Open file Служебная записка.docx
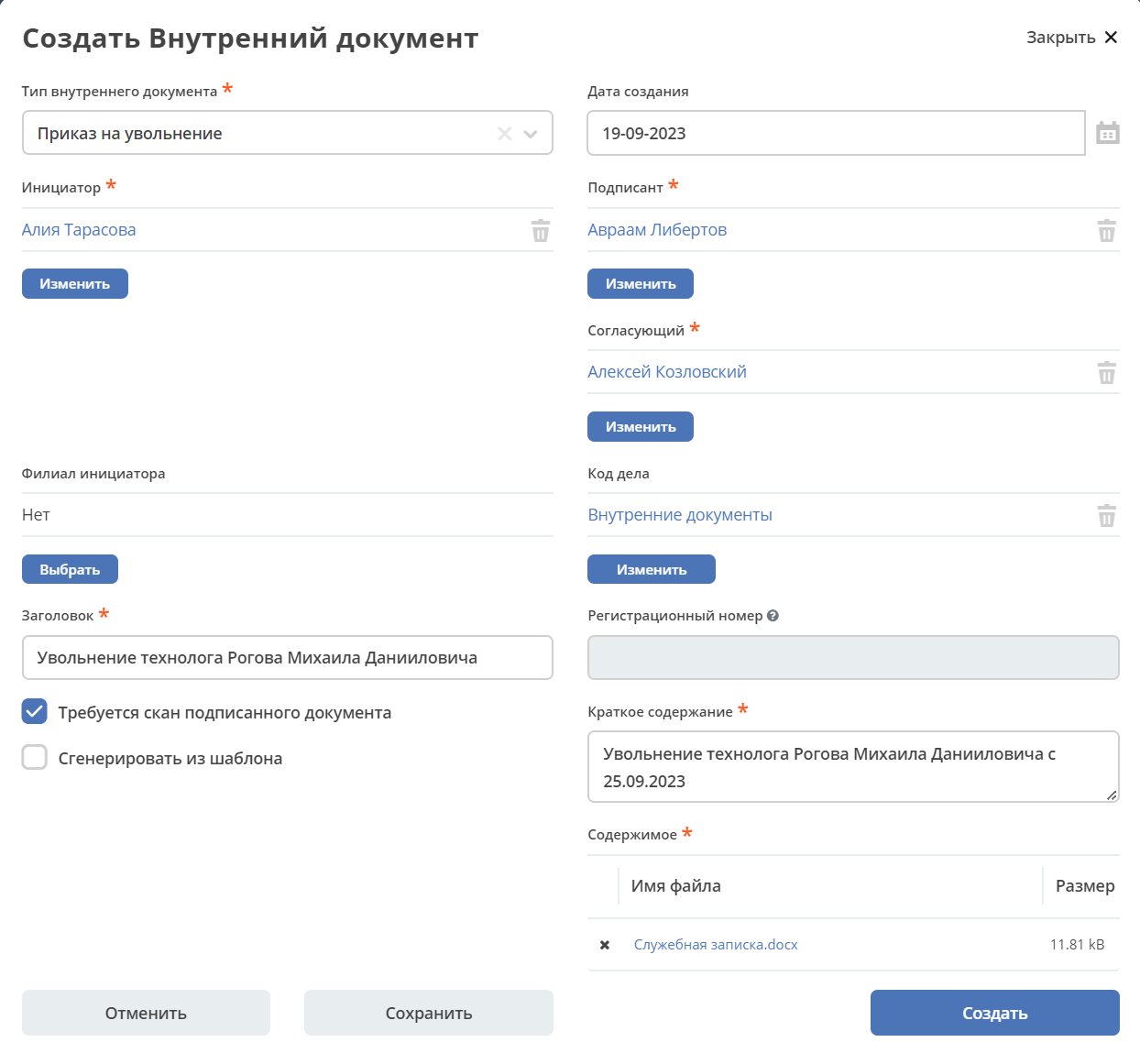 716,945
